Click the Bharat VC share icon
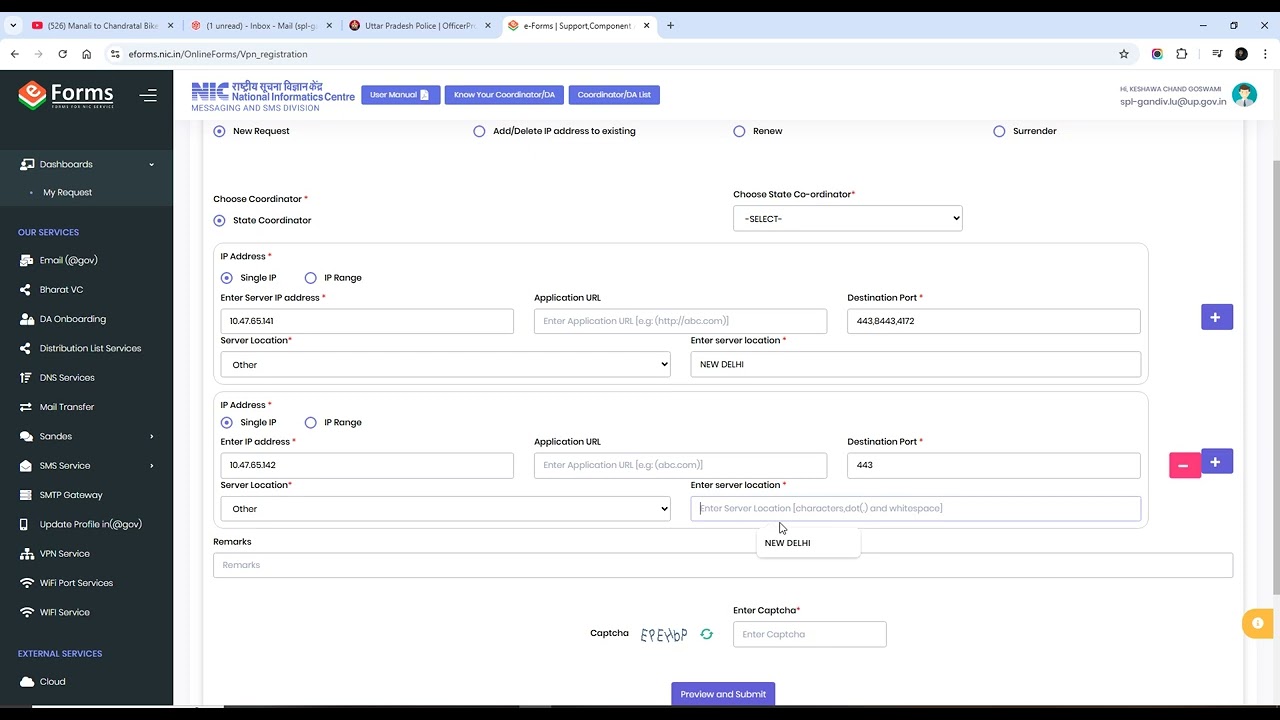The image size is (1280, 720). point(25,290)
